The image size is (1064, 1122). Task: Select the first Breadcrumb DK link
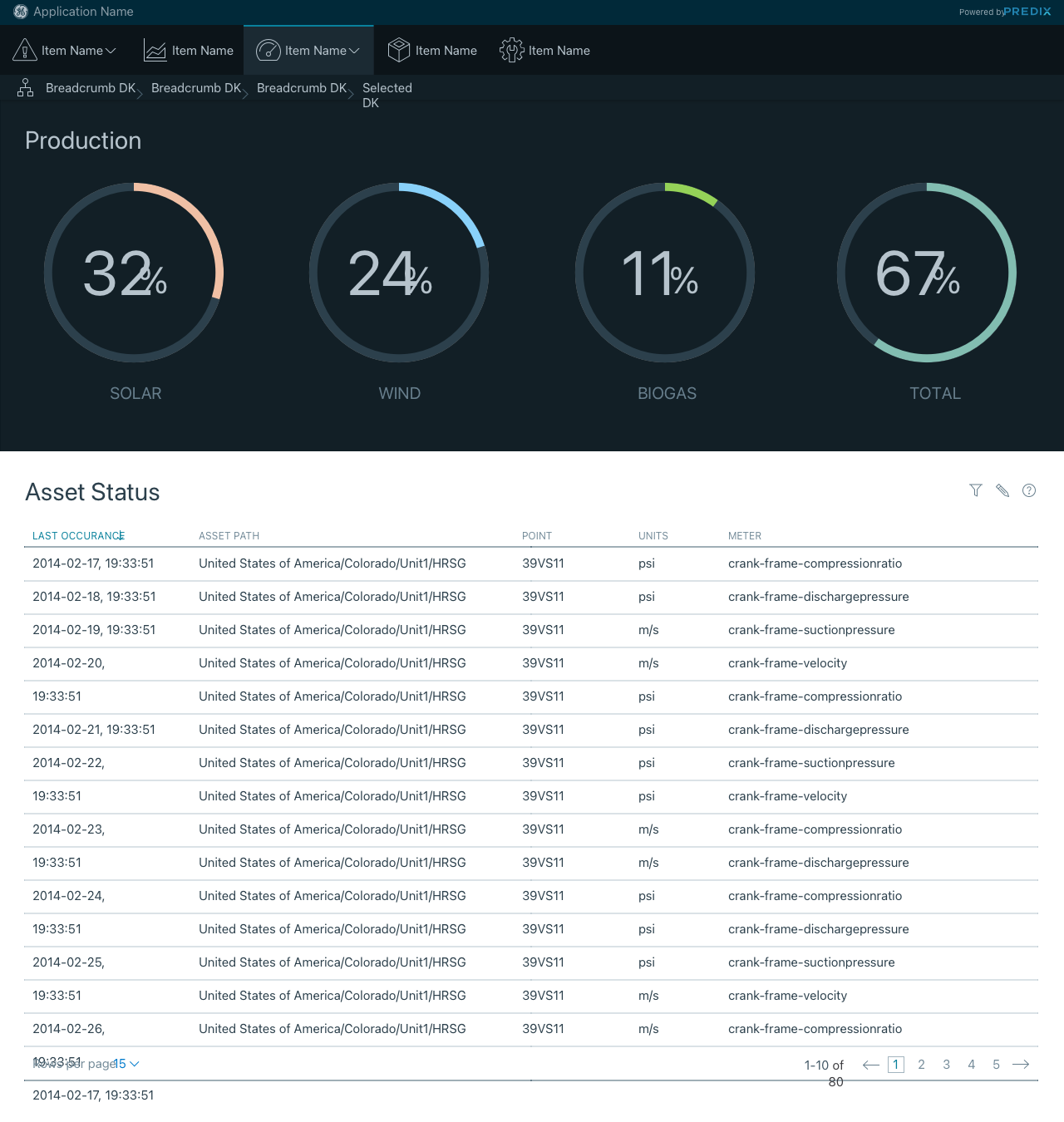[90, 88]
